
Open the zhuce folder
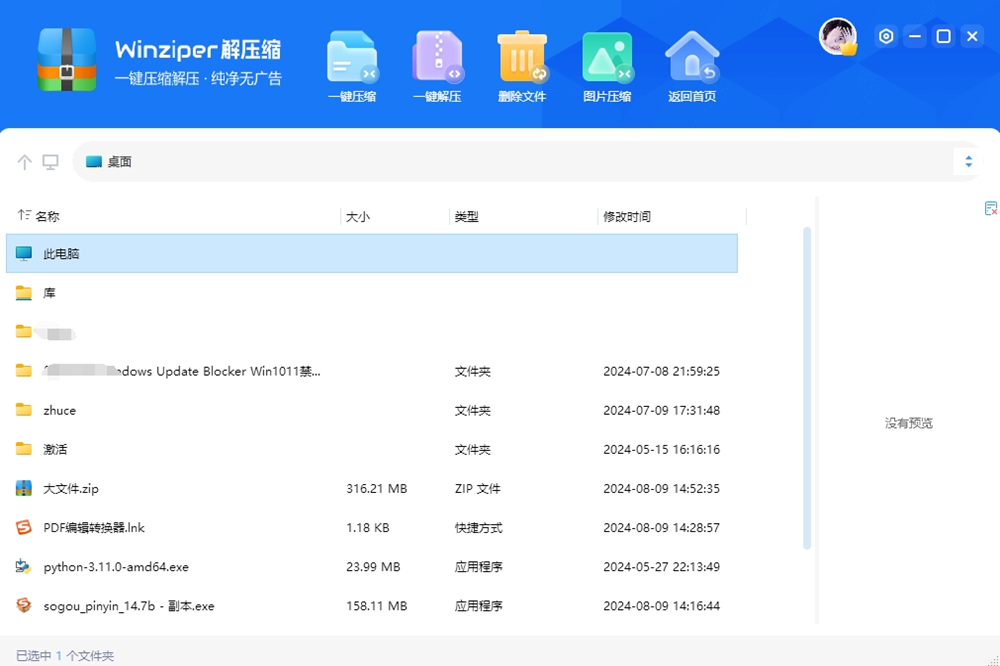[58, 410]
